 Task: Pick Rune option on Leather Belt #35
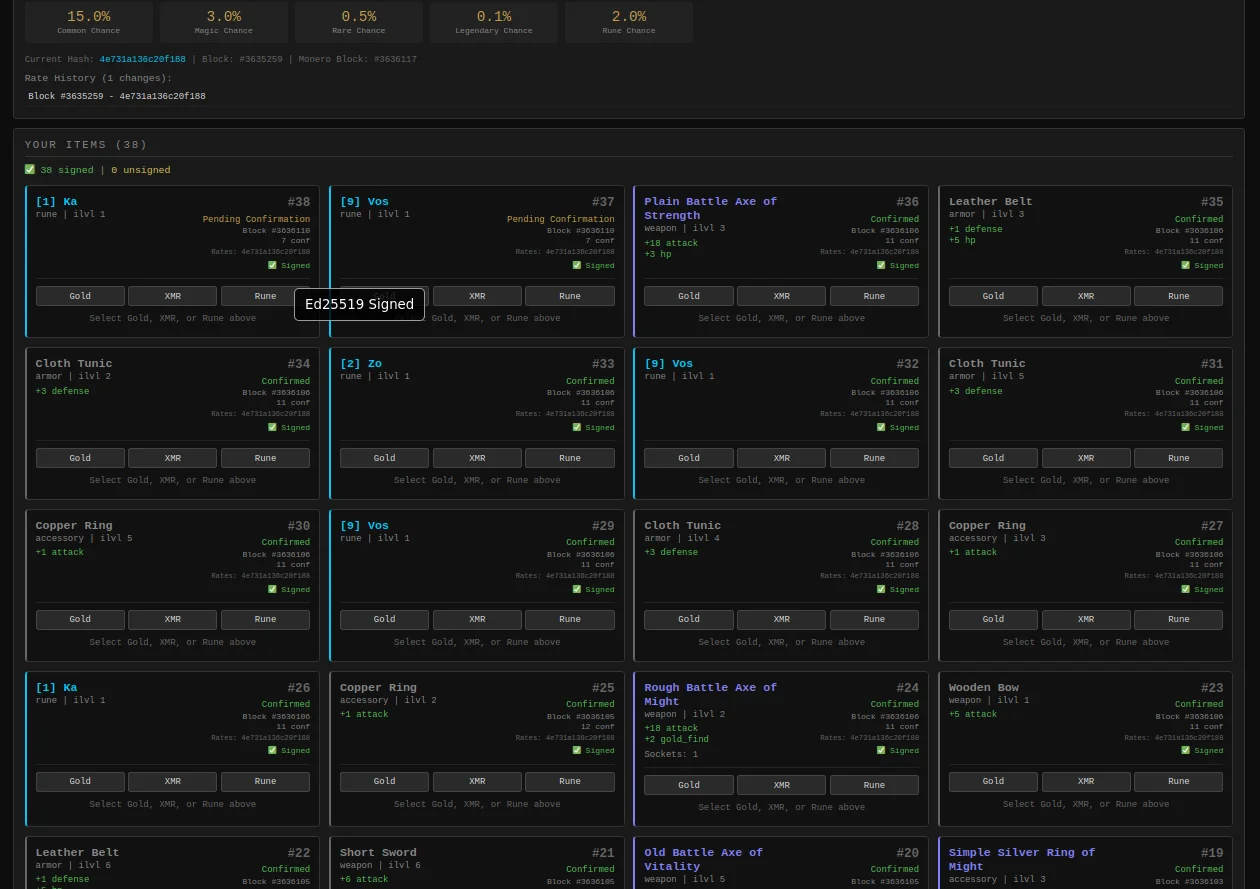tap(1178, 296)
